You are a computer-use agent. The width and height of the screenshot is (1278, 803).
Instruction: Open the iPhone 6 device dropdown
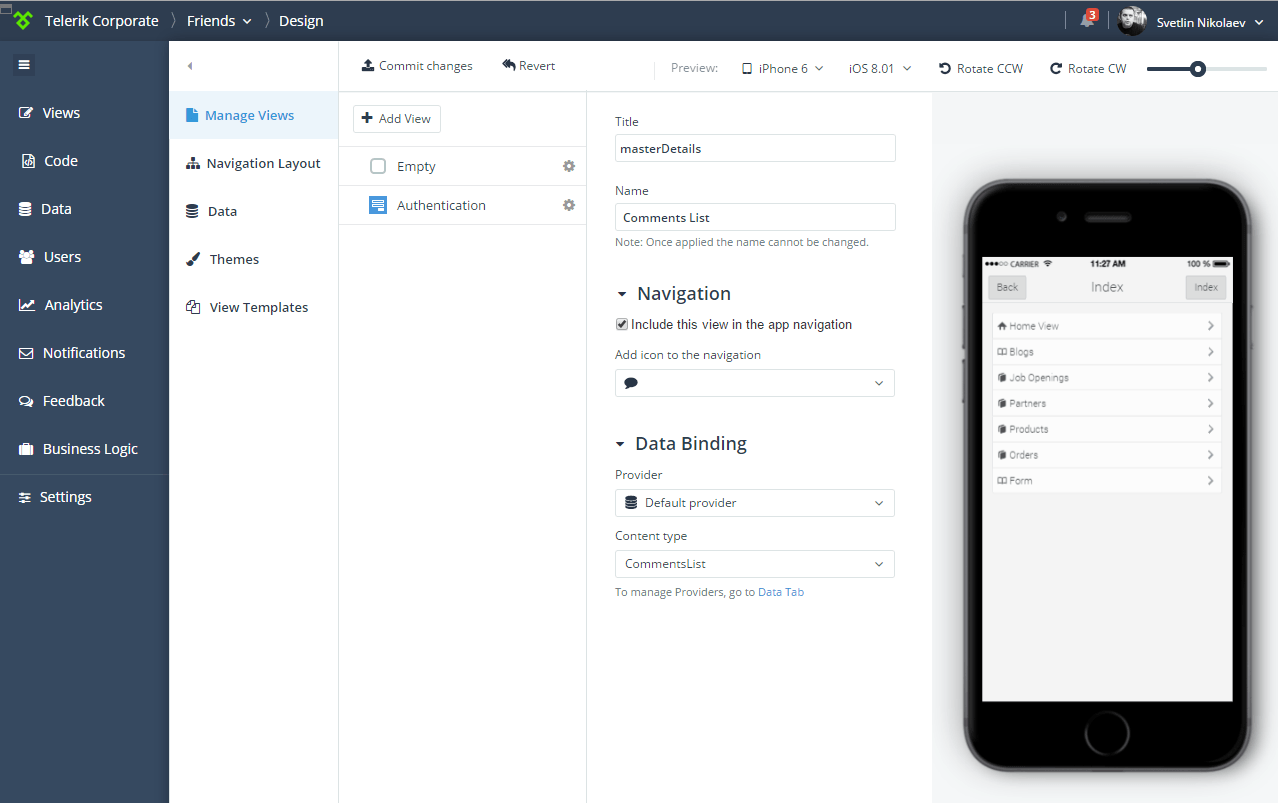point(782,68)
